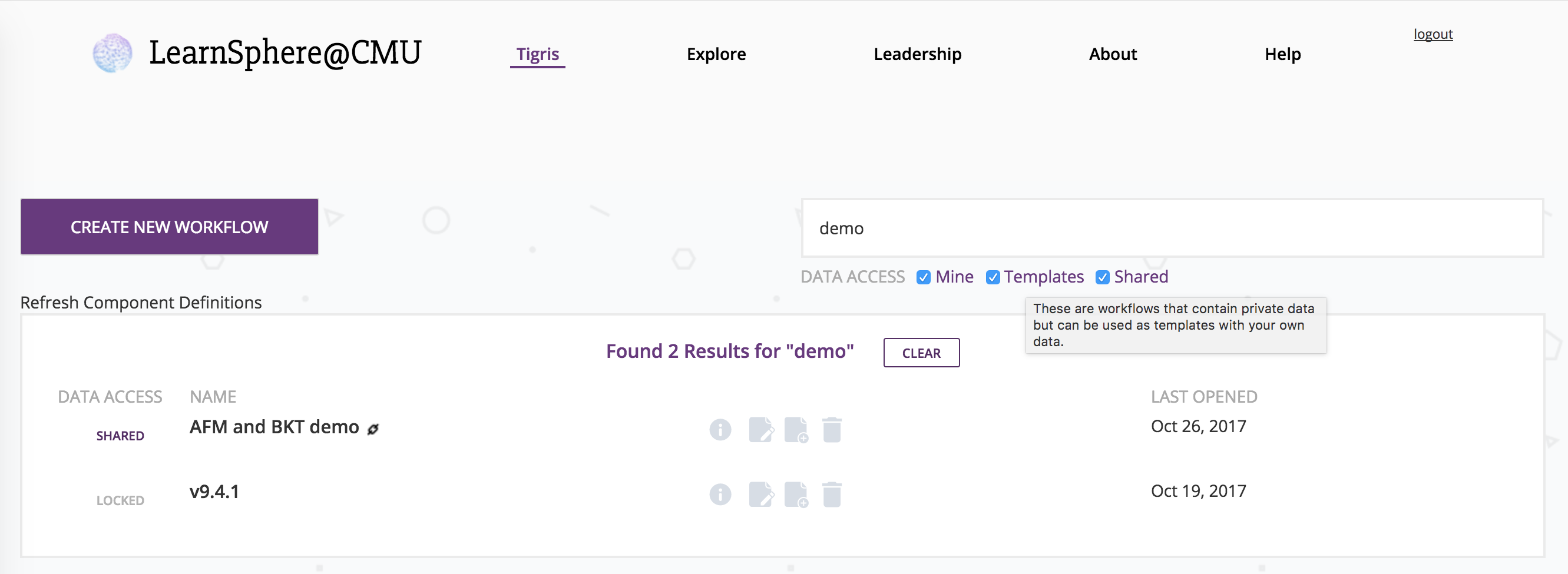Click save-as-copy icon for v9.4.1 workflow

[796, 494]
